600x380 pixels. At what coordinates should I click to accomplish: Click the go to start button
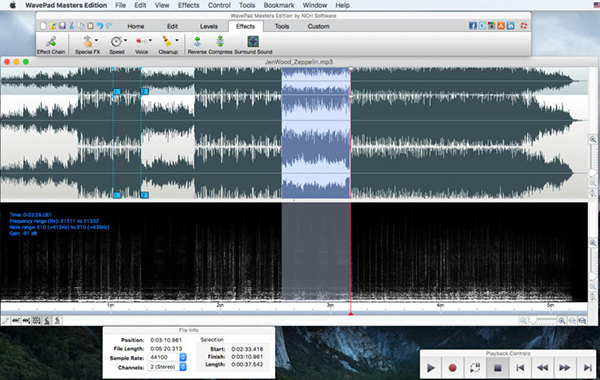pos(520,367)
